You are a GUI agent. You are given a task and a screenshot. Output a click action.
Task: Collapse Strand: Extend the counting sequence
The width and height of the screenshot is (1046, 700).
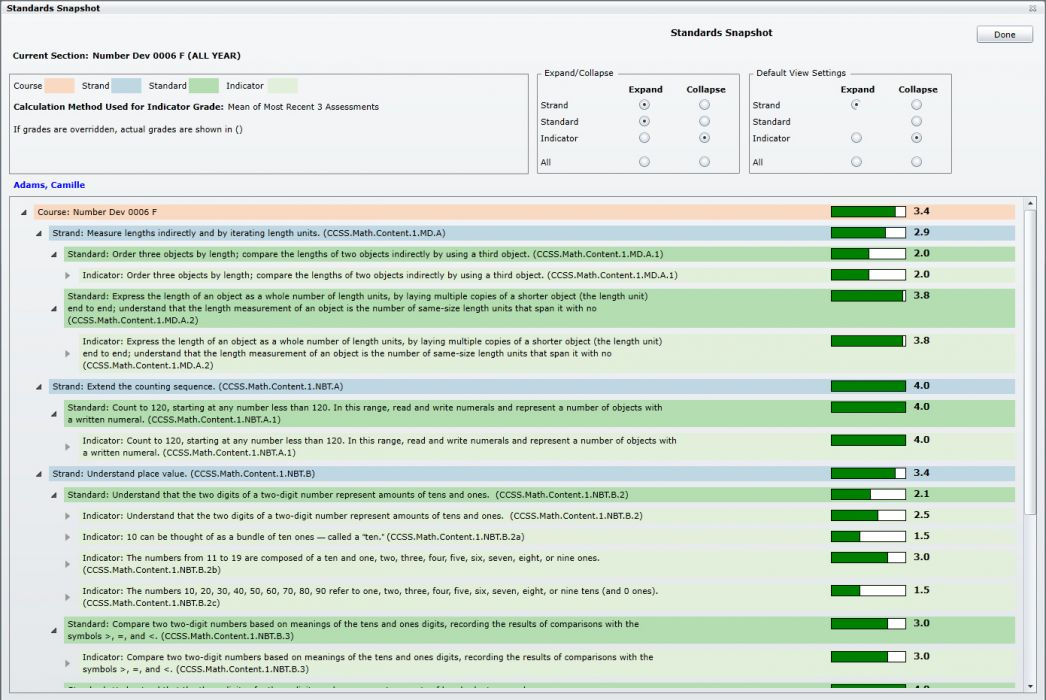pyautogui.click(x=39, y=386)
